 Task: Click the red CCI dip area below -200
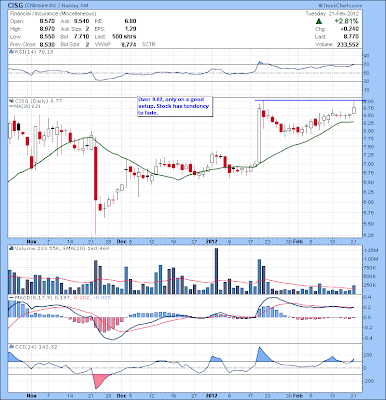[x=100, y=380]
